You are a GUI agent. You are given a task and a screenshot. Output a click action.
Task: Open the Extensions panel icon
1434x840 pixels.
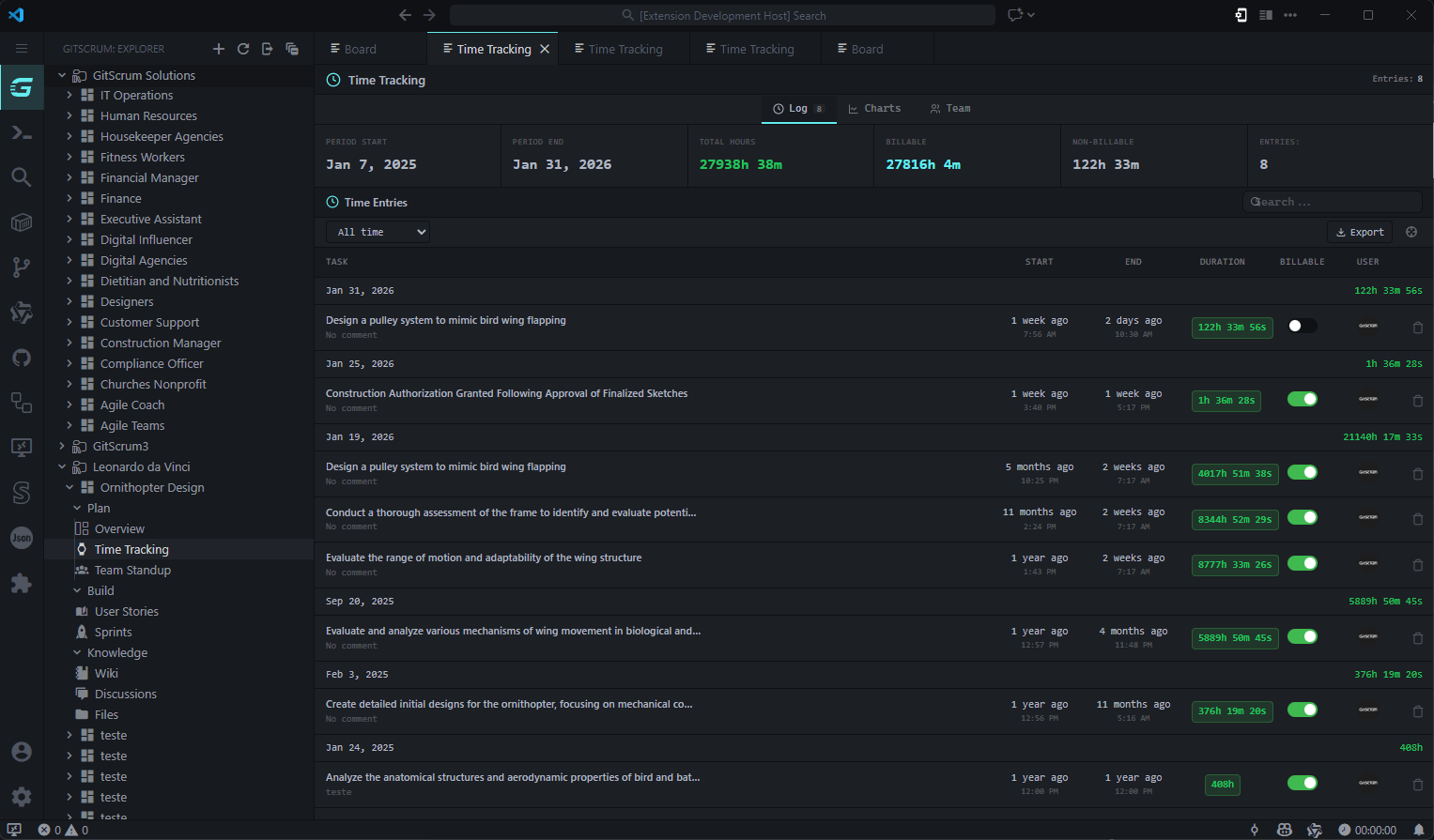[22, 583]
